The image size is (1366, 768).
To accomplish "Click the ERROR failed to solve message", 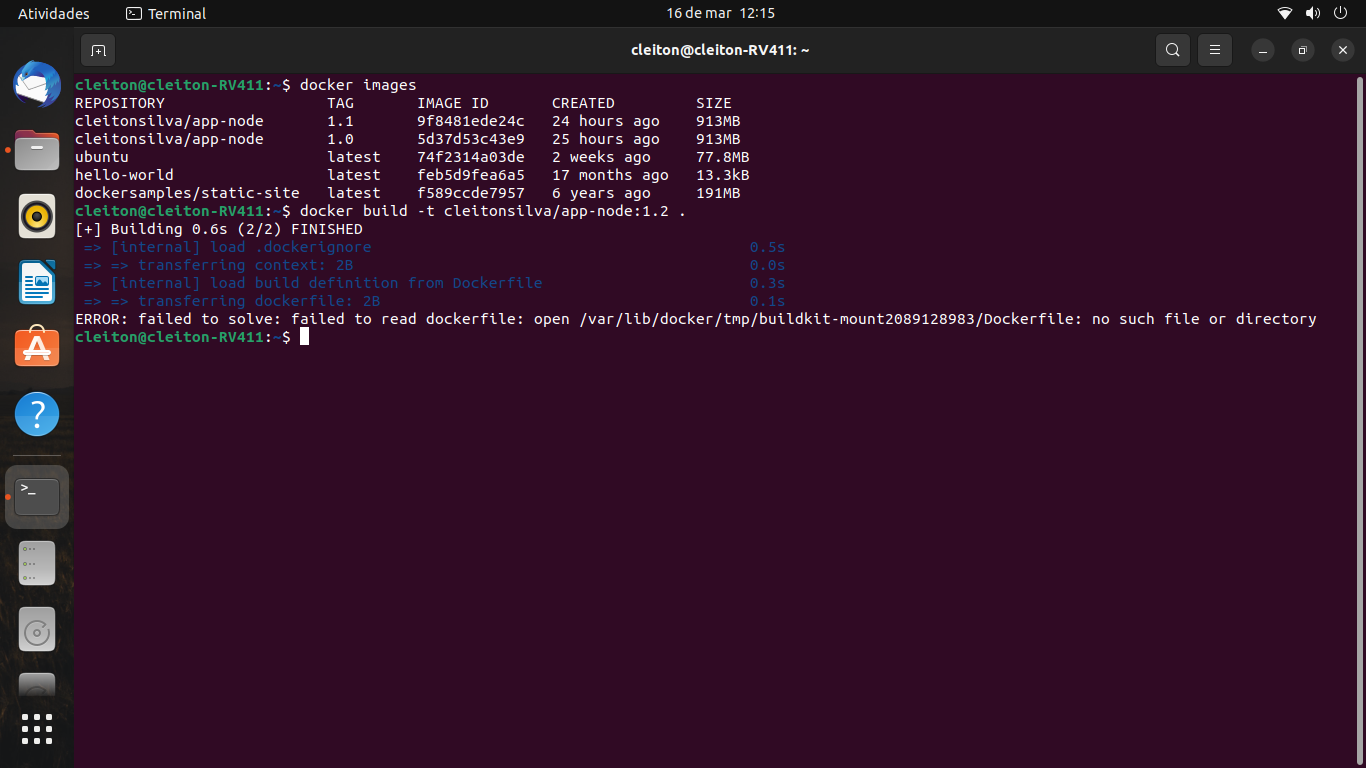I will 696,319.
